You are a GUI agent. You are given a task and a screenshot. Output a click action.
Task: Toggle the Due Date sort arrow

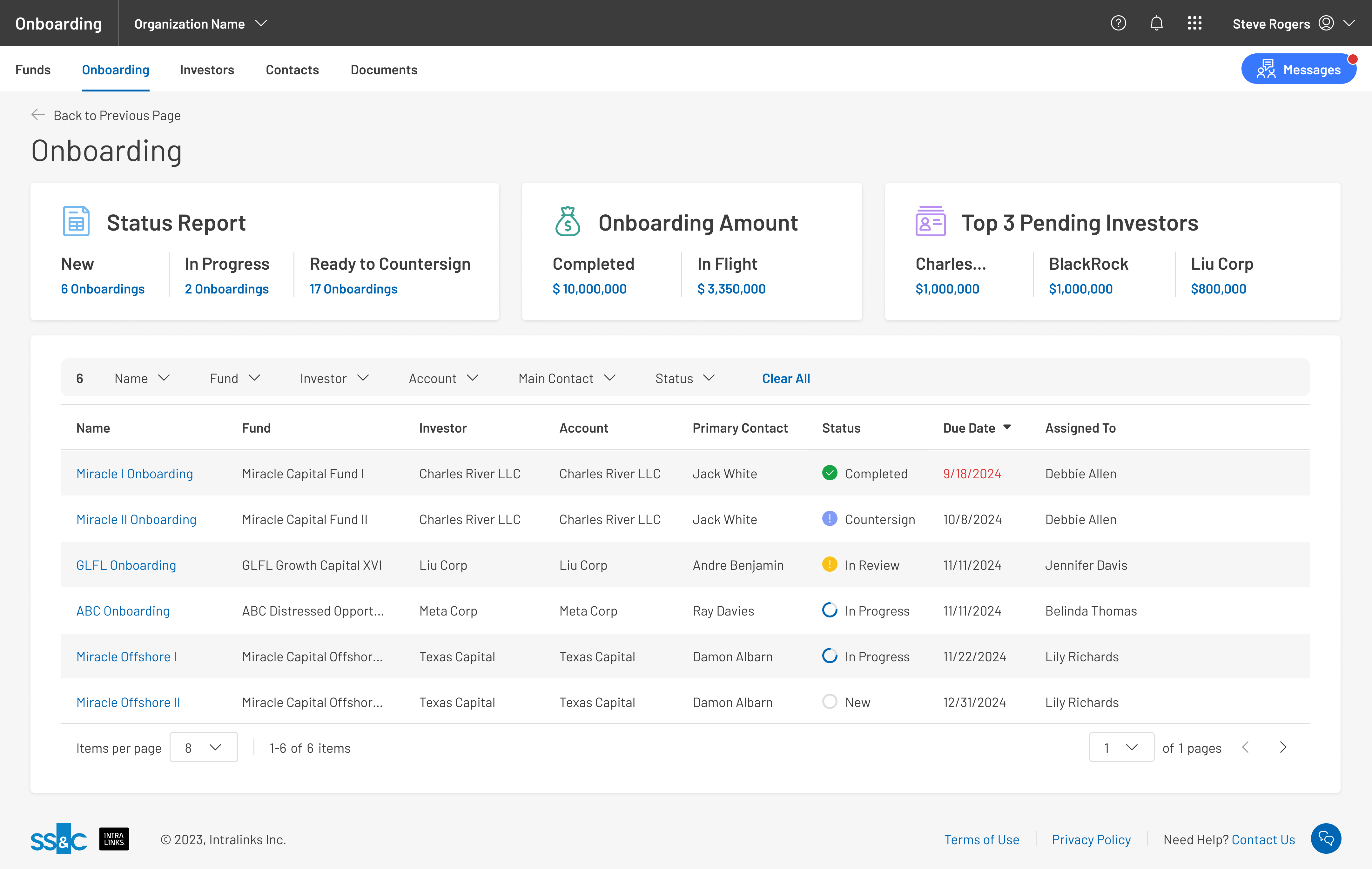pyautogui.click(x=1007, y=428)
